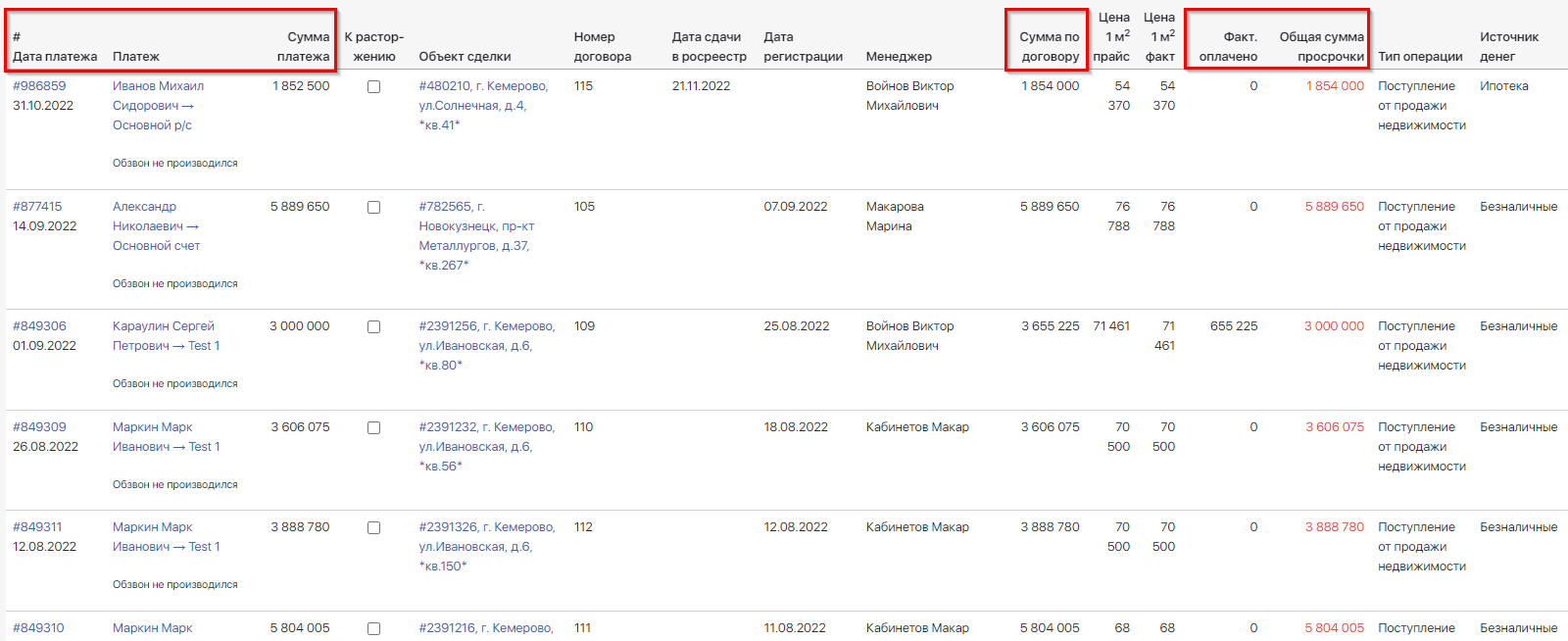Mark the checkbox in the 5 804 005 row
This screenshot has height=641, width=1568.
click(373, 629)
